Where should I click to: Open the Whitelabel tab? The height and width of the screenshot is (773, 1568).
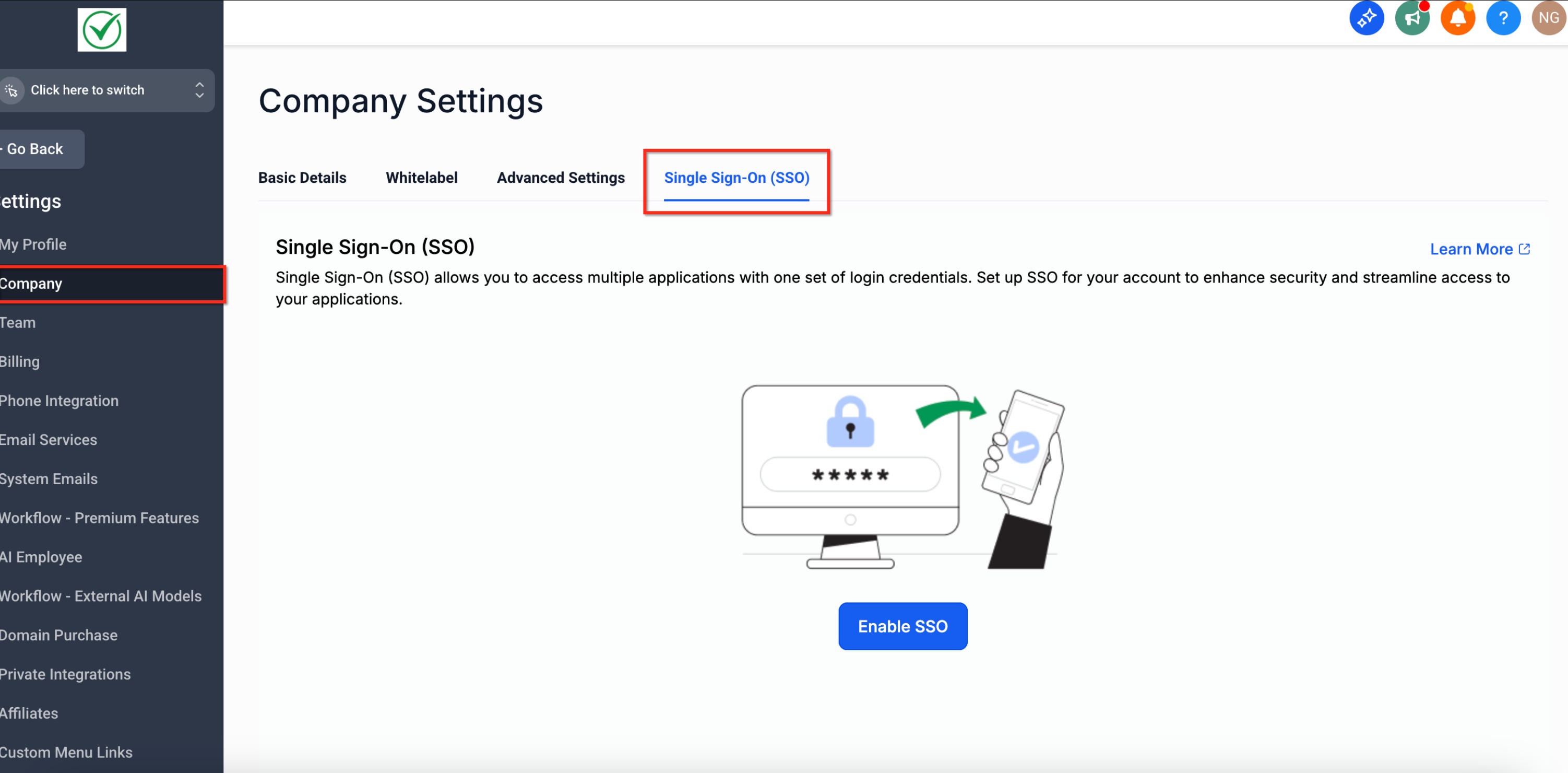pyautogui.click(x=421, y=178)
